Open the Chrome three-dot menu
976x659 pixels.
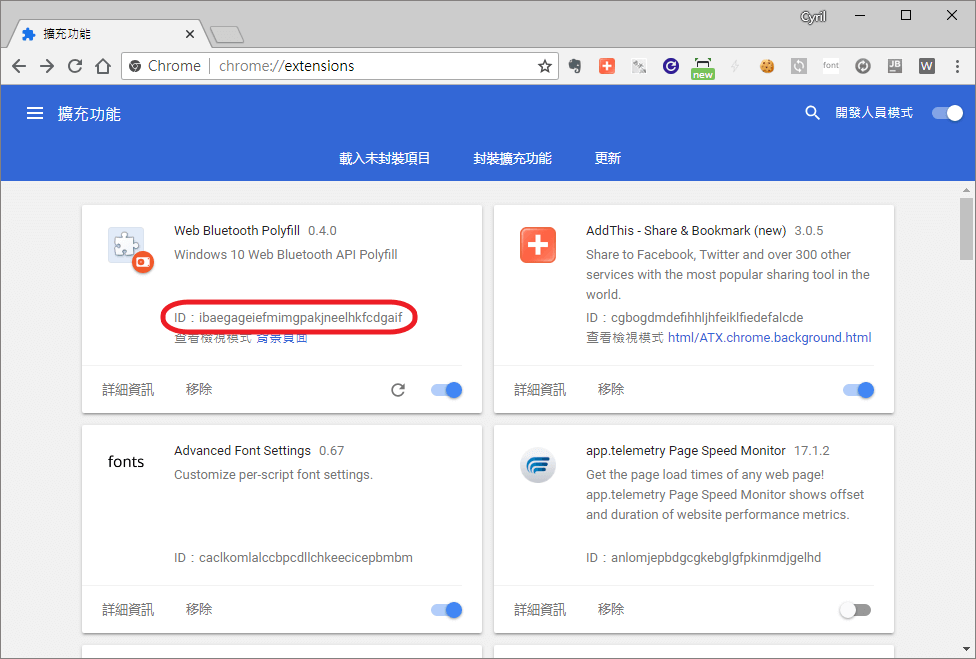tap(957, 66)
